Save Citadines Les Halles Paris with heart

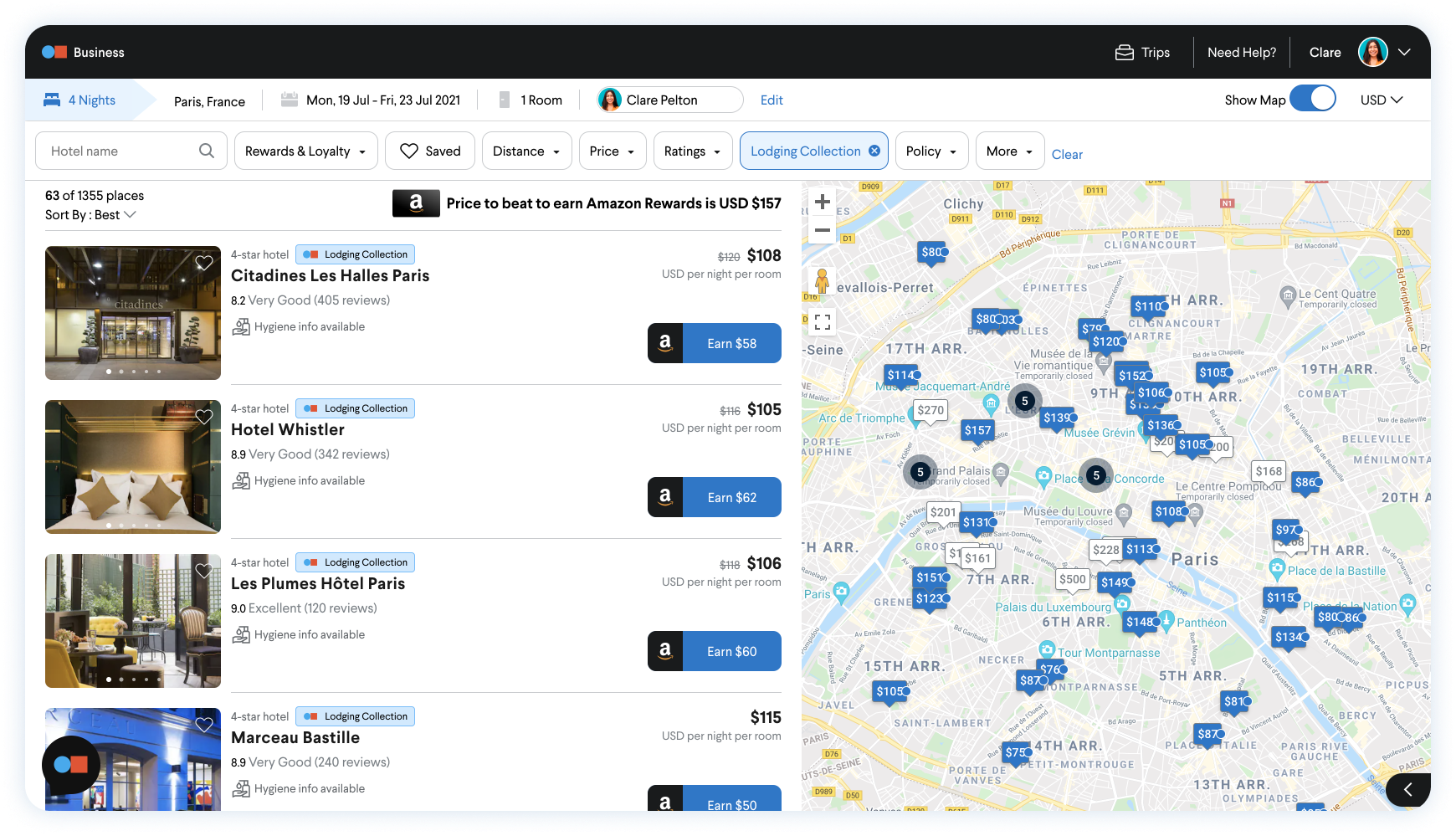204,263
